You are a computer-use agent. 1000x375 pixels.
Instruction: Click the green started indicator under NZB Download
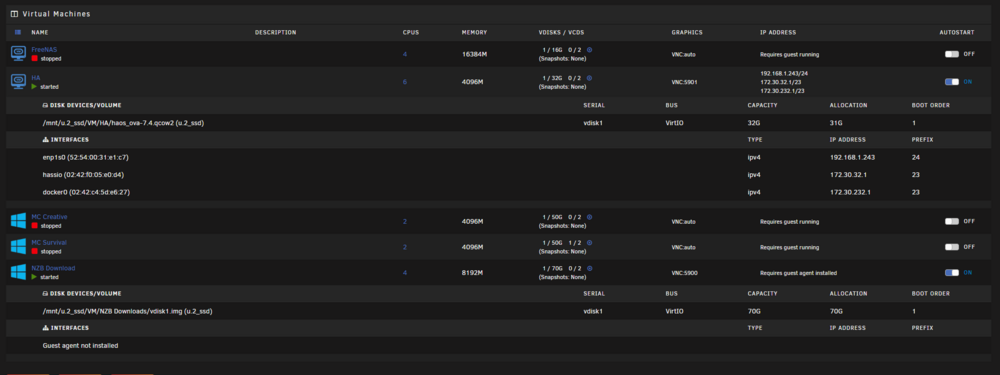34,277
